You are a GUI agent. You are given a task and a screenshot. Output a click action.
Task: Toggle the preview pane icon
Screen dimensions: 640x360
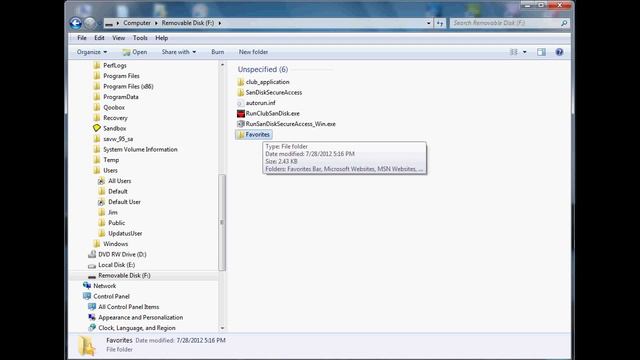[541, 52]
